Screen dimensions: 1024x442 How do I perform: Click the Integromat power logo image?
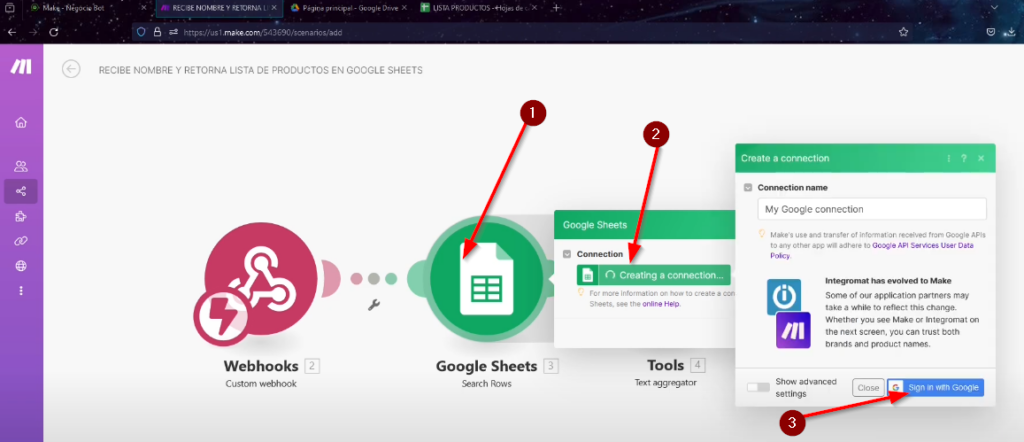(784, 296)
